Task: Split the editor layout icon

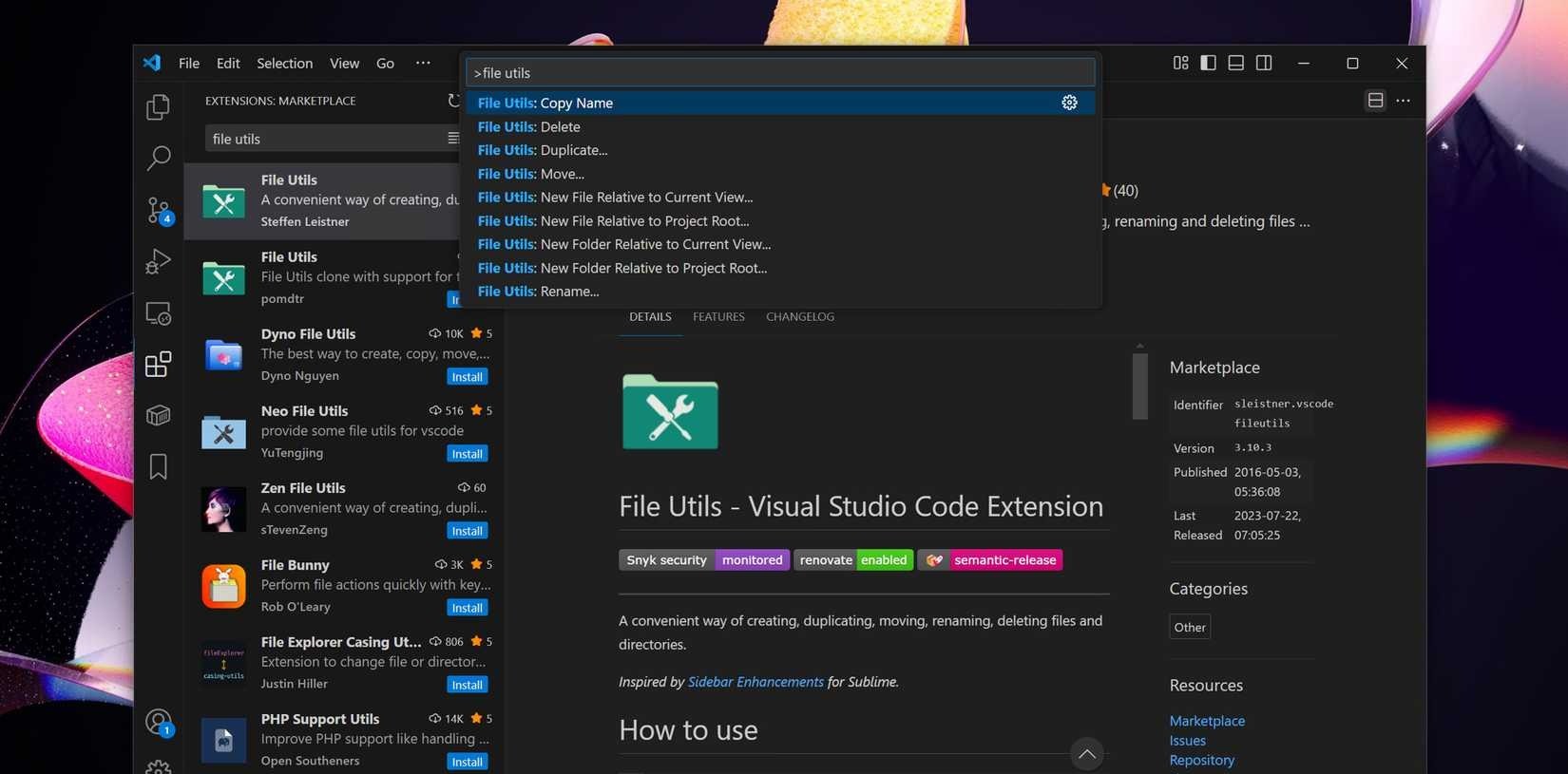Action: click(1375, 100)
